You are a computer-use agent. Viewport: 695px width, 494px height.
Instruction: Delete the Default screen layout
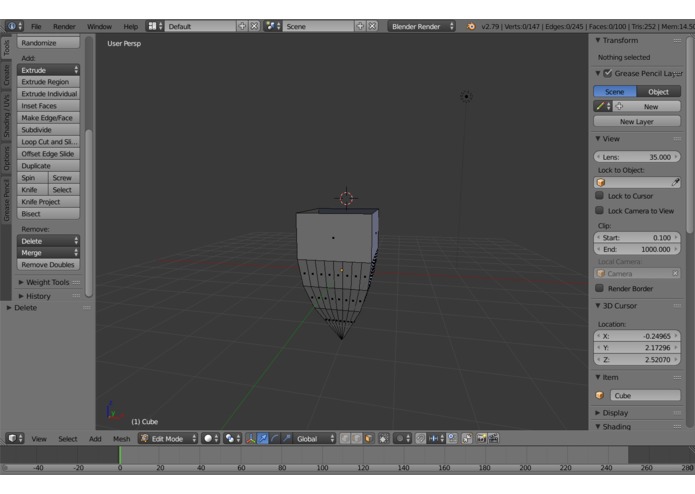click(254, 26)
